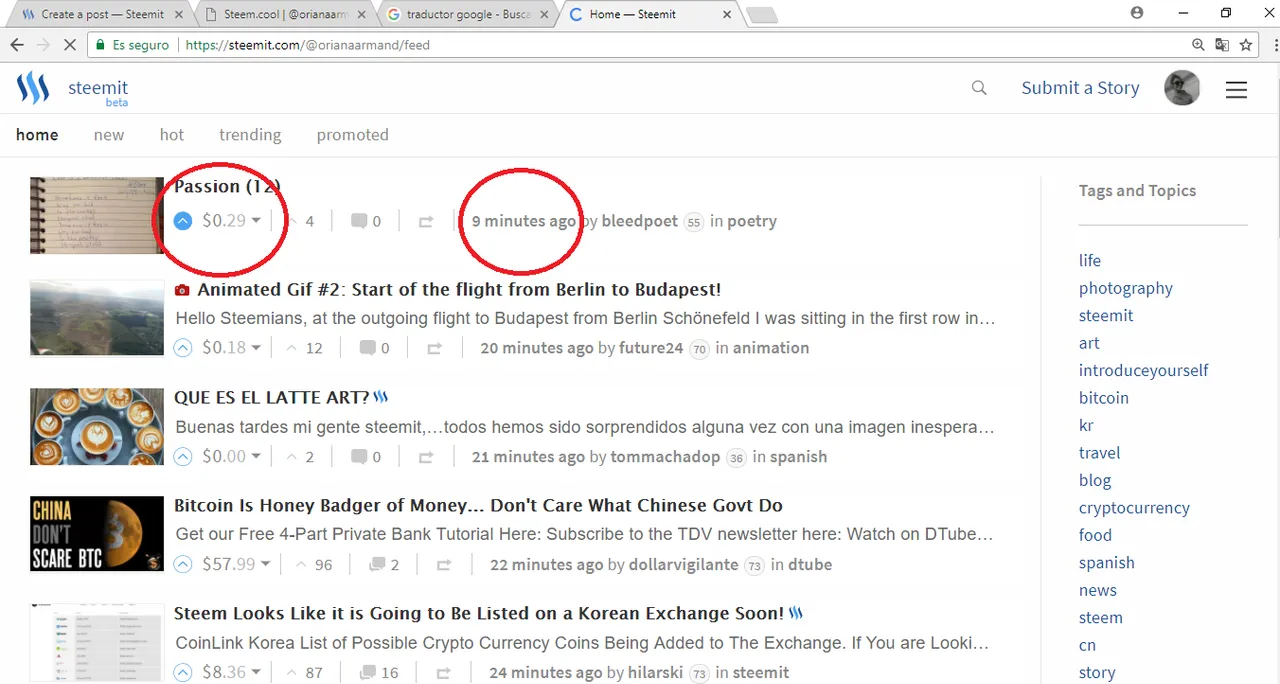Image resolution: width=1280 pixels, height=684 pixels.
Task: Resteem the QUE ES EL LATTE ART post
Action: pyautogui.click(x=426, y=457)
